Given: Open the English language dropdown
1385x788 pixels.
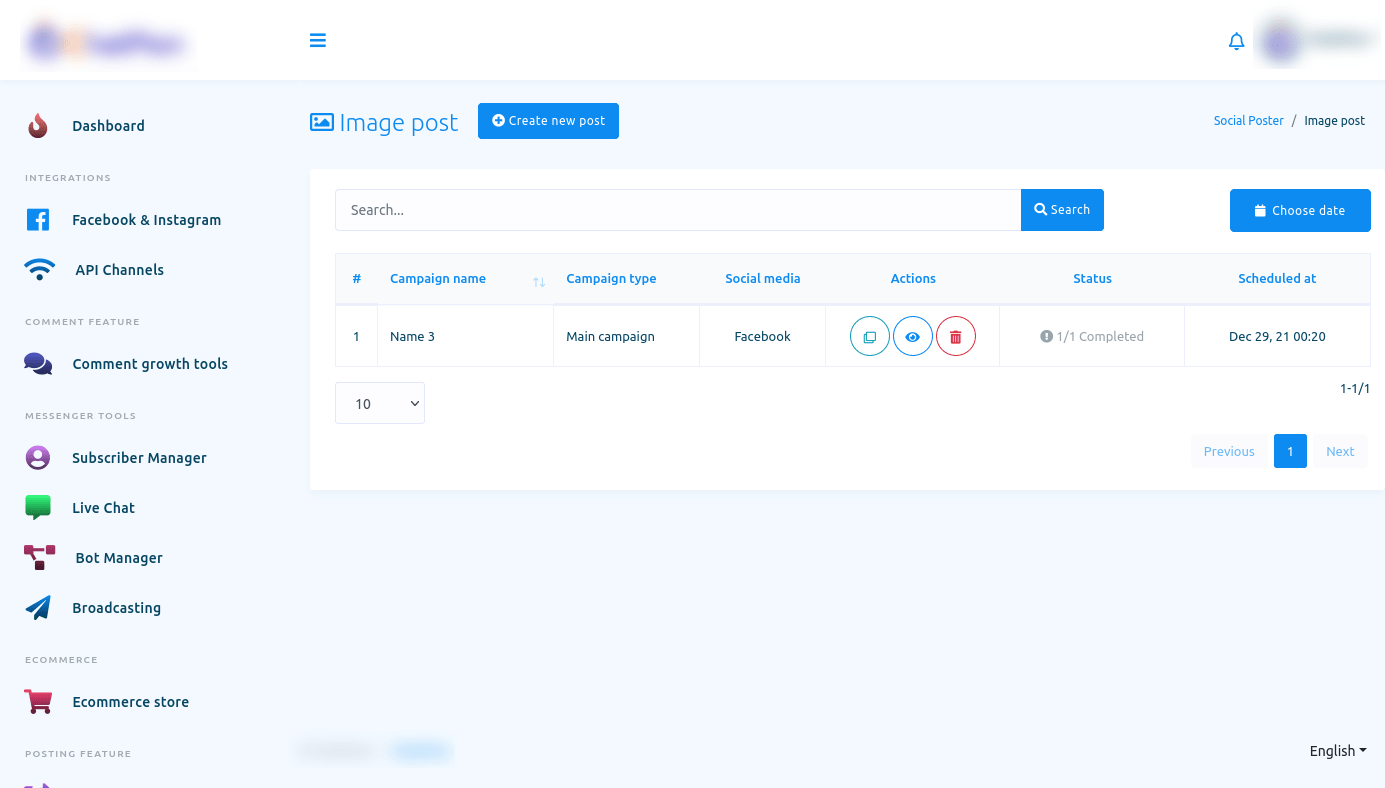Looking at the screenshot, I should coord(1337,751).
